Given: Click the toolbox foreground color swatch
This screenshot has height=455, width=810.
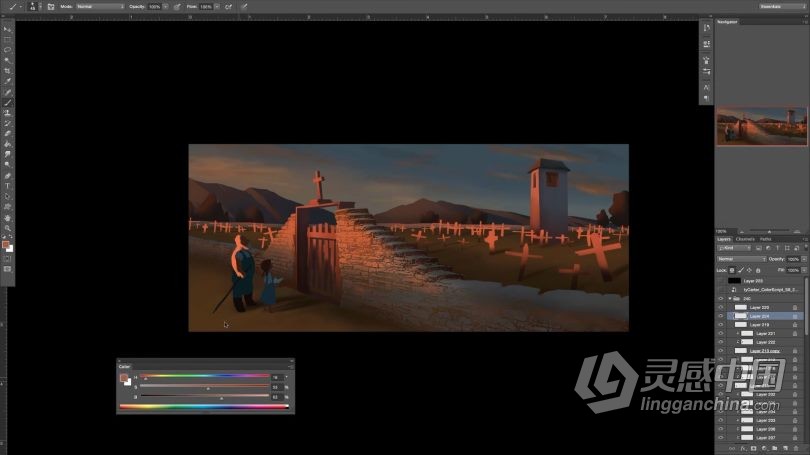Looking at the screenshot, I should (5, 245).
